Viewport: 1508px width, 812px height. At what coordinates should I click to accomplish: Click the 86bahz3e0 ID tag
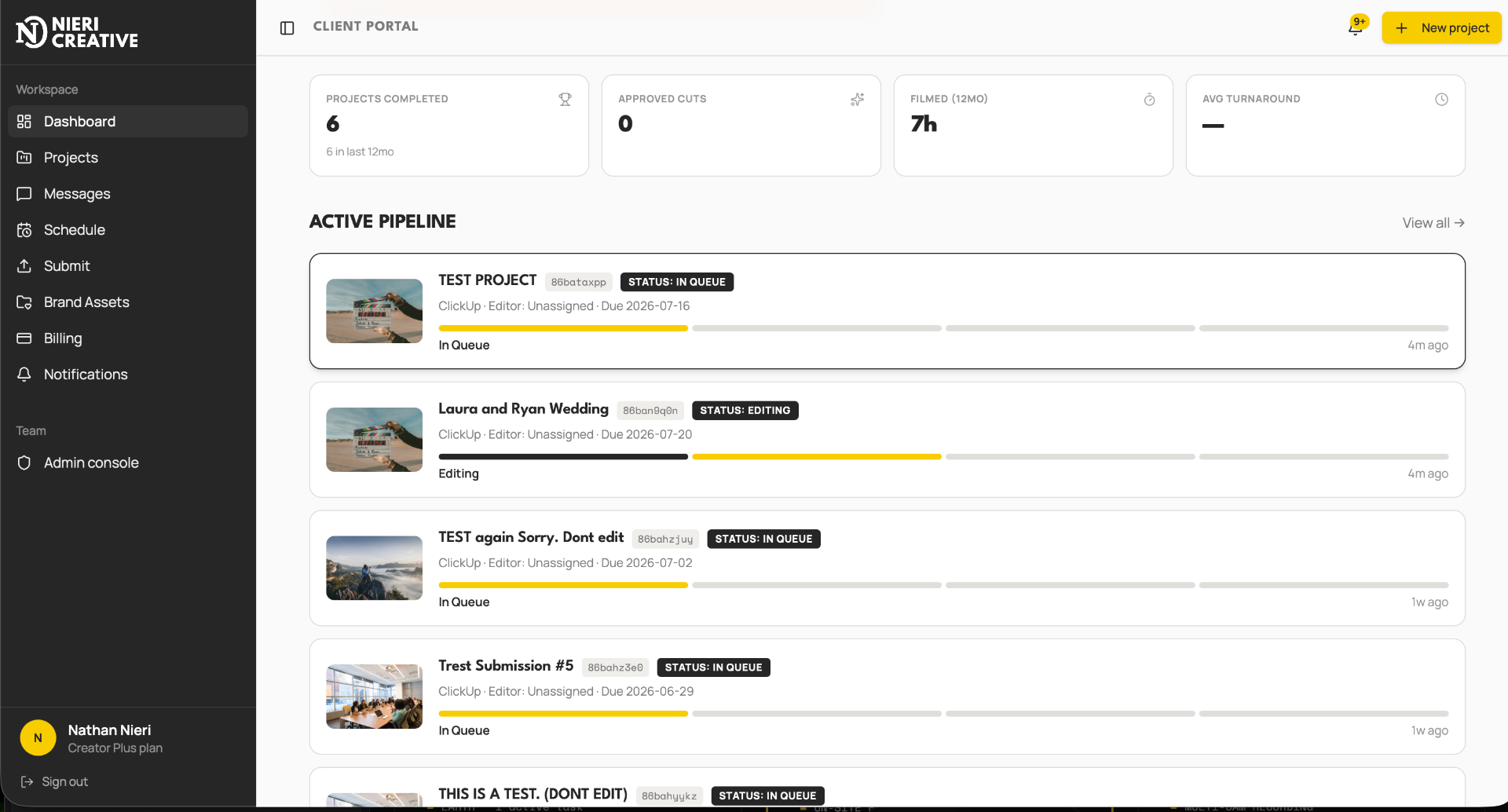(x=615, y=668)
